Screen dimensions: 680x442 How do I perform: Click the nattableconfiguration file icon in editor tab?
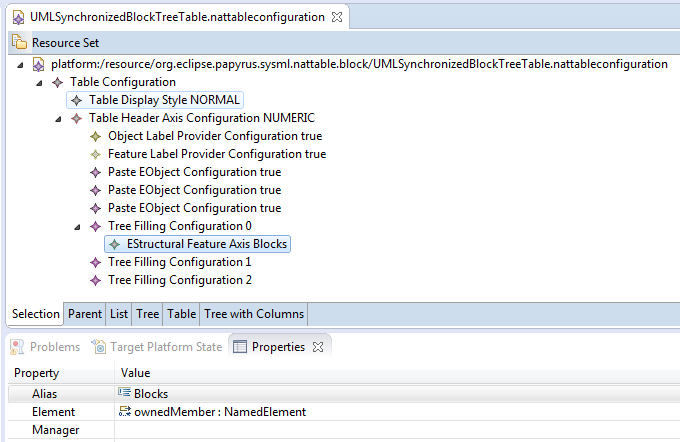pyautogui.click(x=18, y=17)
